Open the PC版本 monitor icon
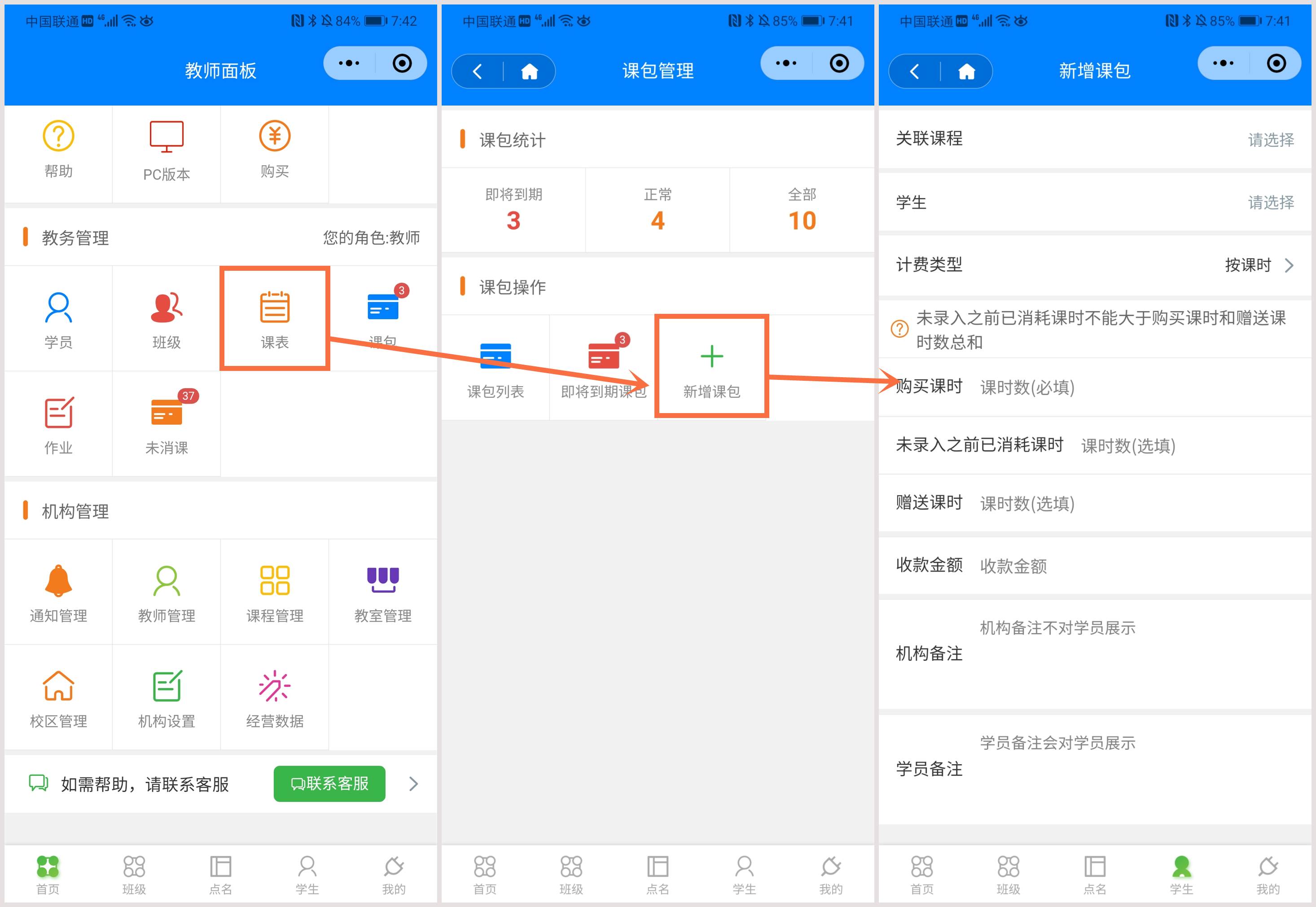 click(x=167, y=137)
